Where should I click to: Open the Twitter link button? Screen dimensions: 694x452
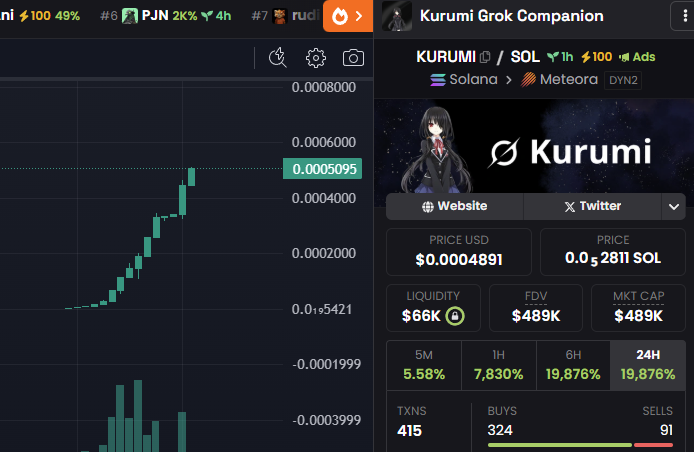[x=592, y=206]
